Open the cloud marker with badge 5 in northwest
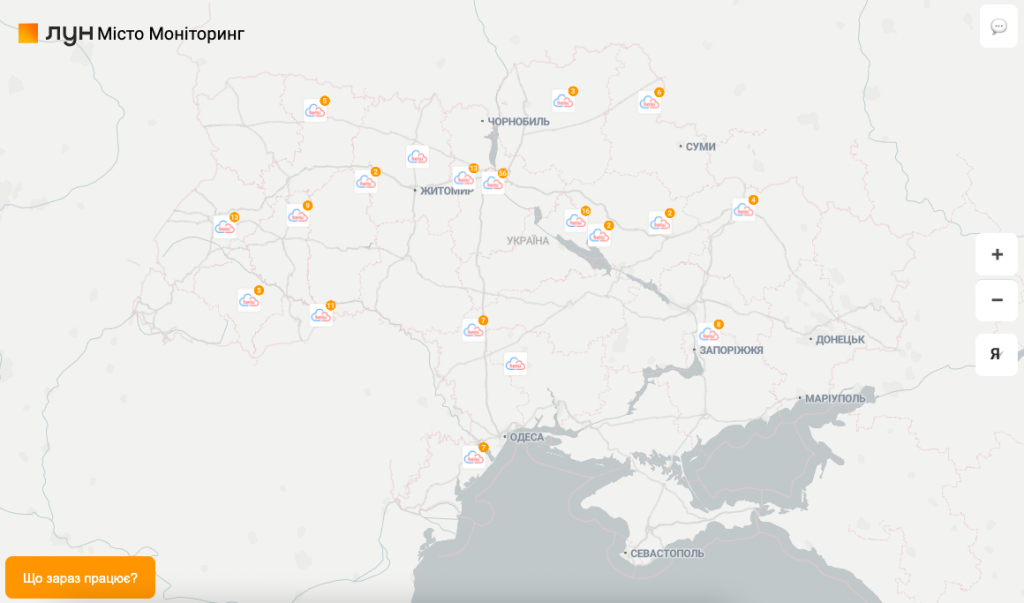This screenshot has width=1024, height=603. point(314,110)
